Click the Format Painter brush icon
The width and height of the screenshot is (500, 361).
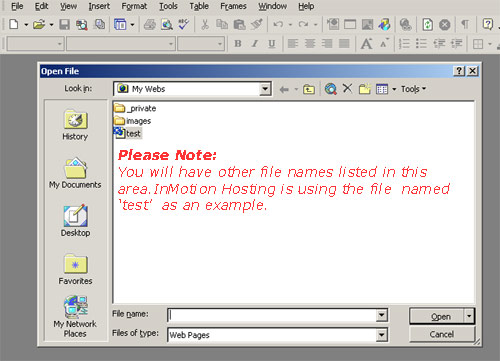tap(256, 25)
